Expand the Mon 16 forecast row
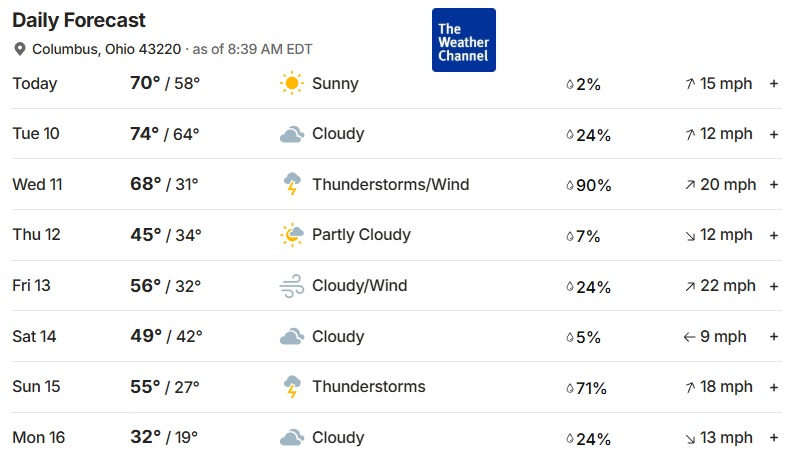The image size is (790, 456). [x=774, y=437]
